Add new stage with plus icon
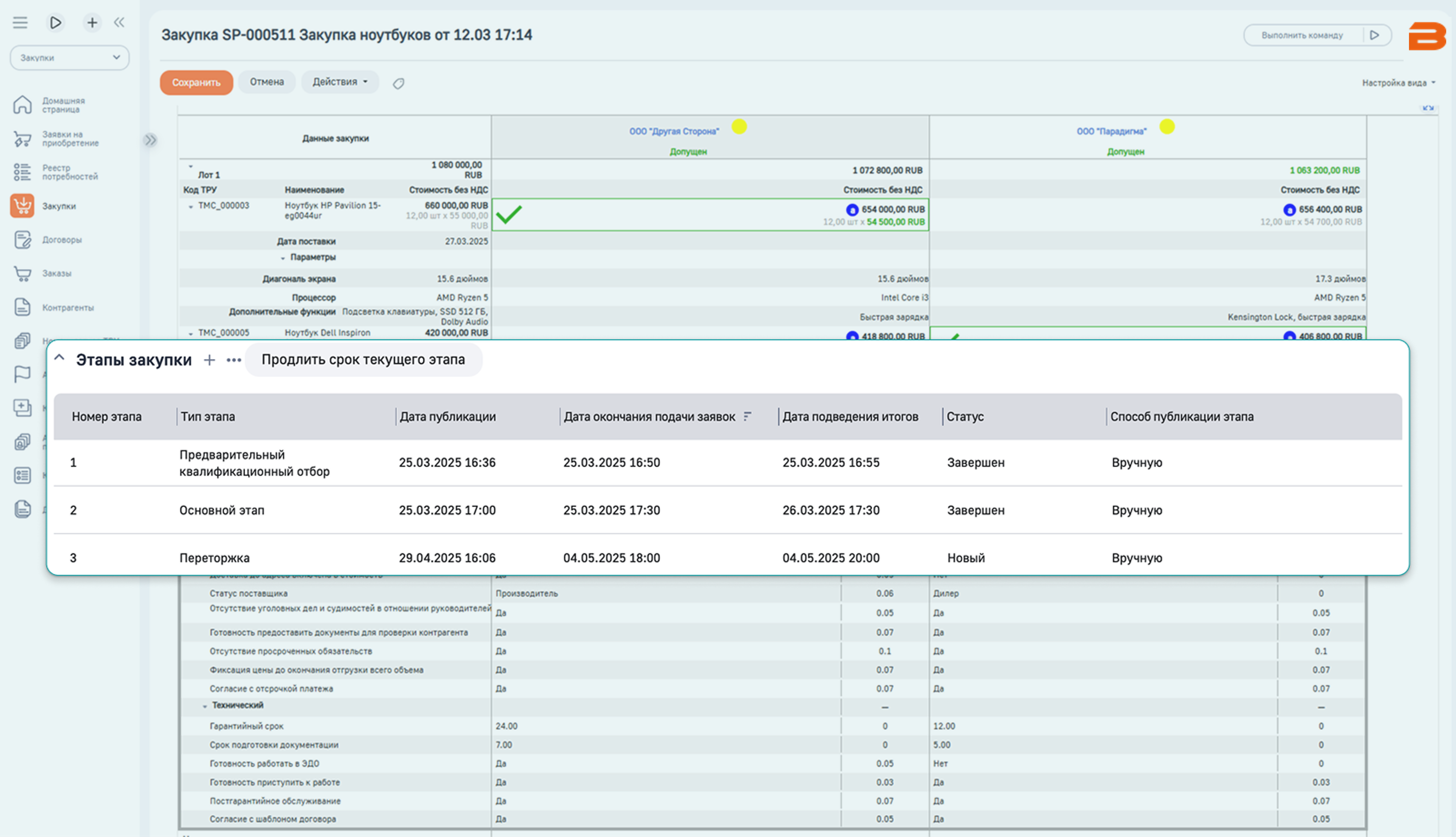Viewport: 1456px width, 837px height. [x=209, y=360]
